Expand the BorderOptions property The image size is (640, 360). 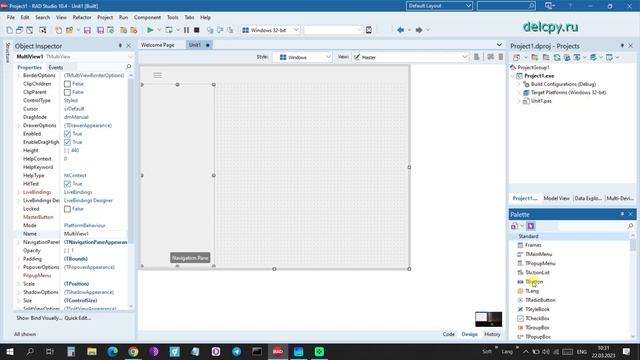click(19, 76)
